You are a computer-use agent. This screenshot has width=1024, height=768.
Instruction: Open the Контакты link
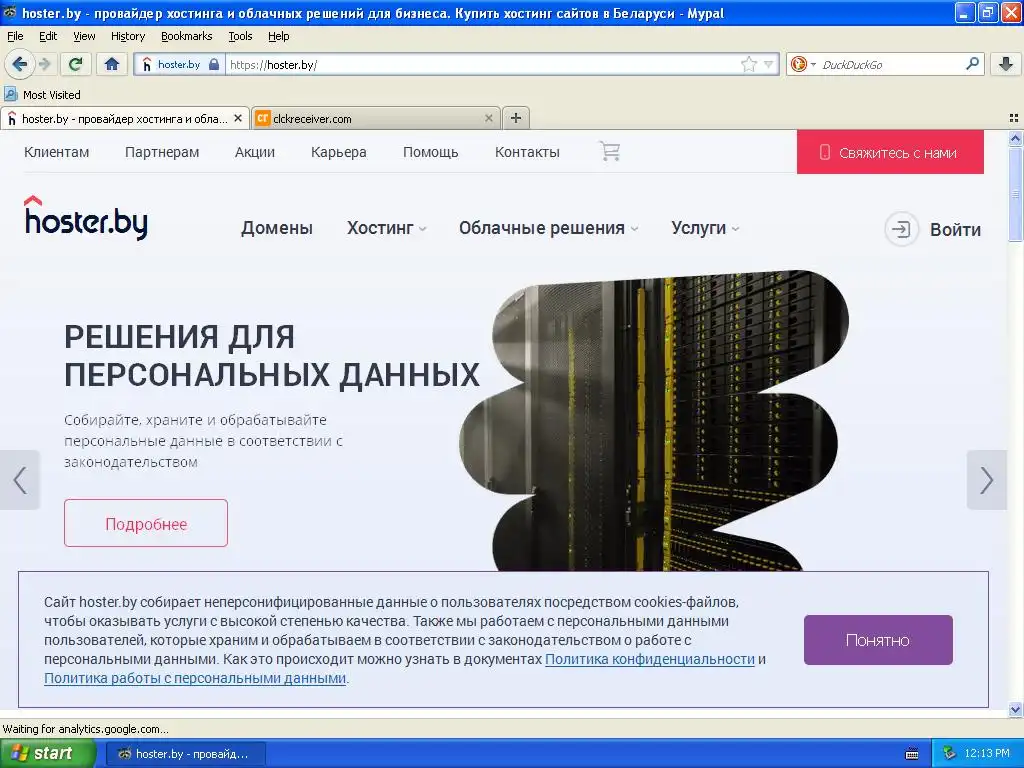click(527, 152)
